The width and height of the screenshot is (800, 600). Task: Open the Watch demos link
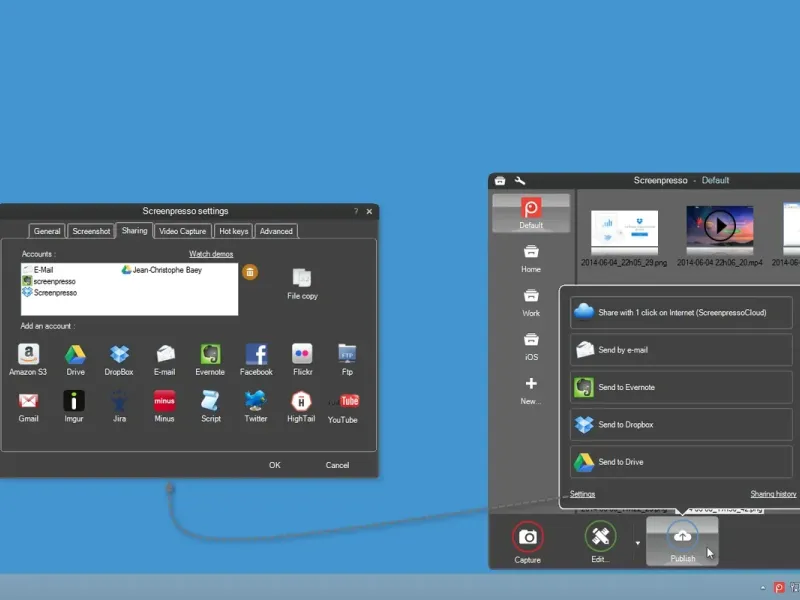[211, 254]
